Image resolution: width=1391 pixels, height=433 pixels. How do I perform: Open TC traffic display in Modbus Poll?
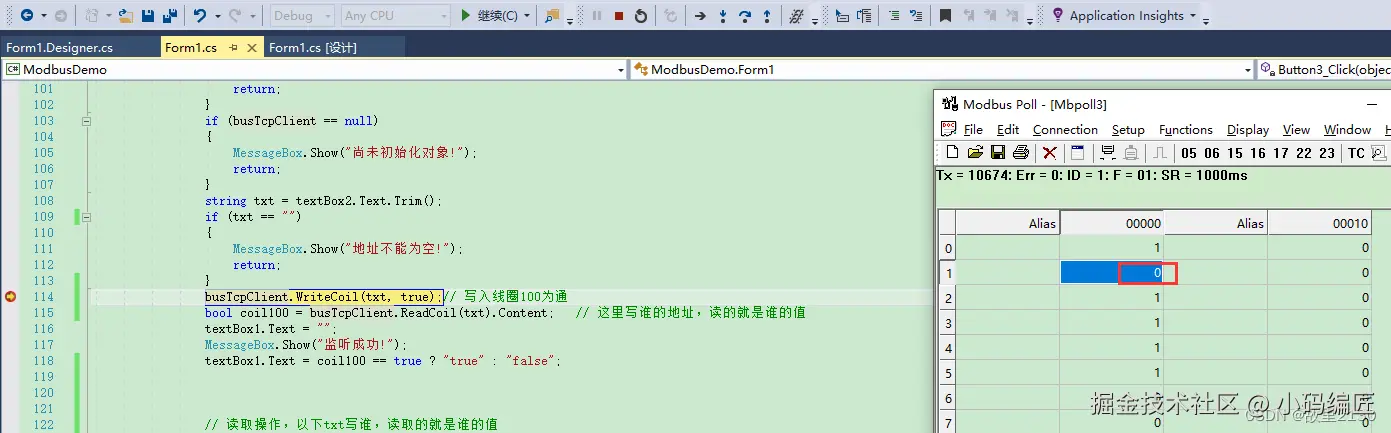click(x=1356, y=153)
